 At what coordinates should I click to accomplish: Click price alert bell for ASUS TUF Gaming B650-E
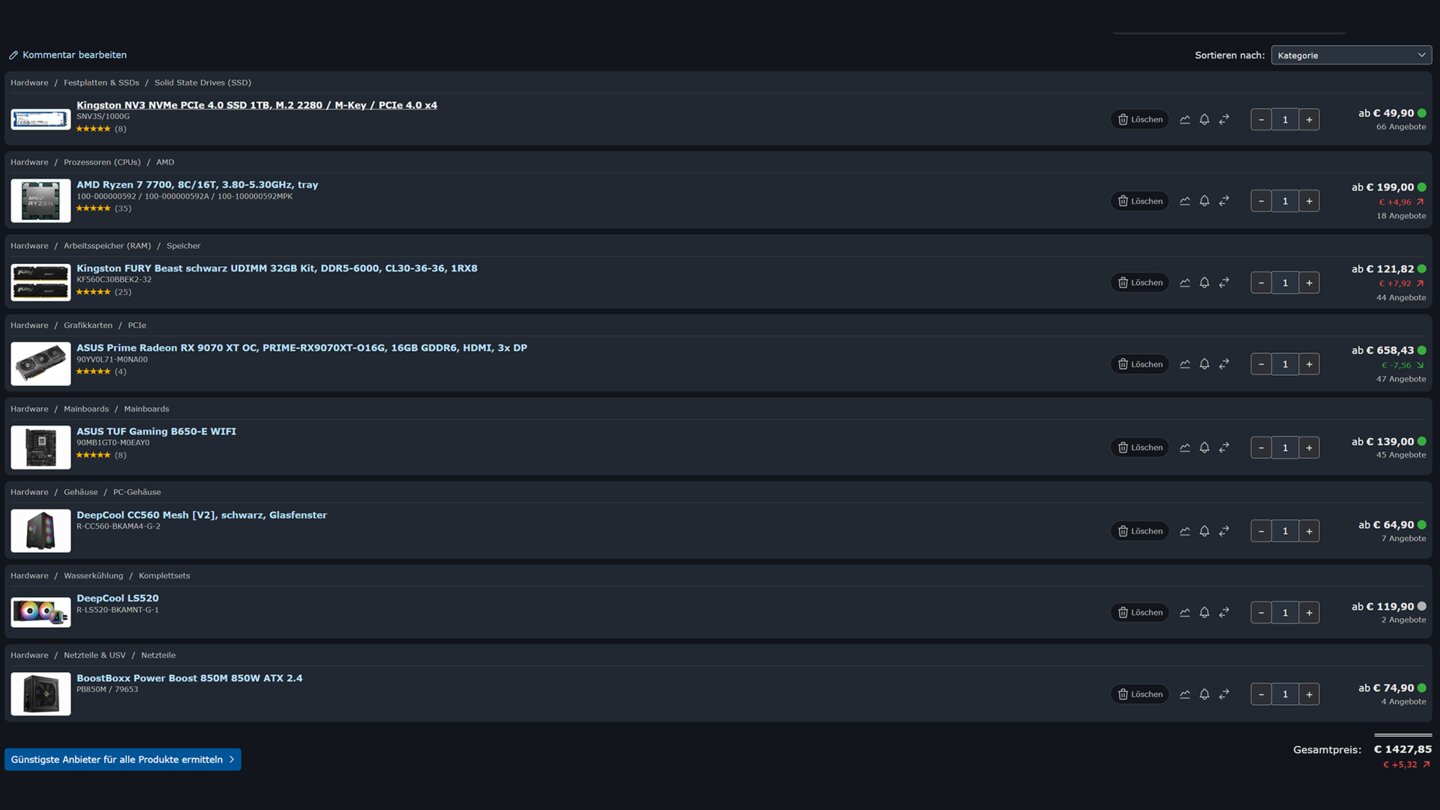click(x=1204, y=448)
